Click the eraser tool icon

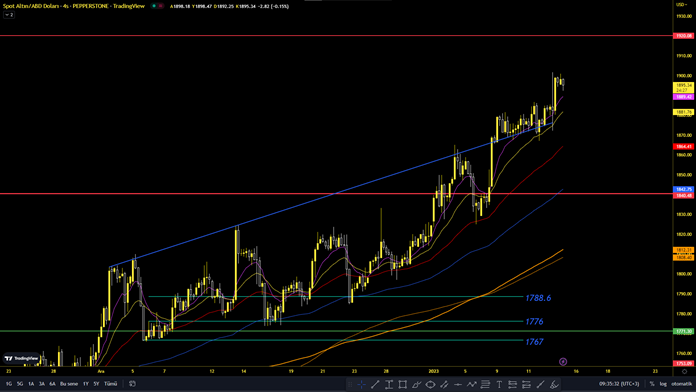click(554, 384)
